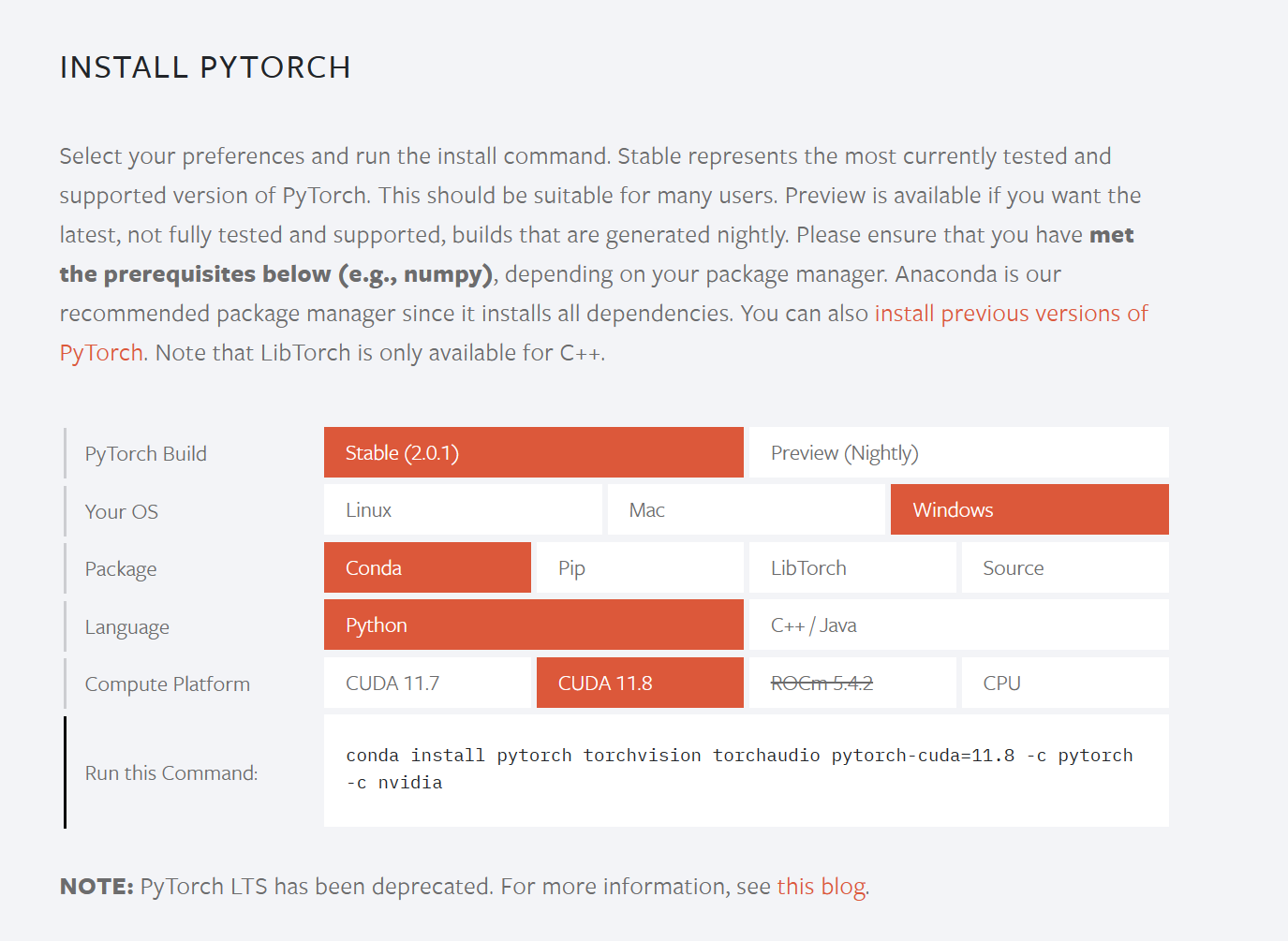Screen dimensions: 1288x941
Task: Pick Python as the language
Action: [x=532, y=625]
